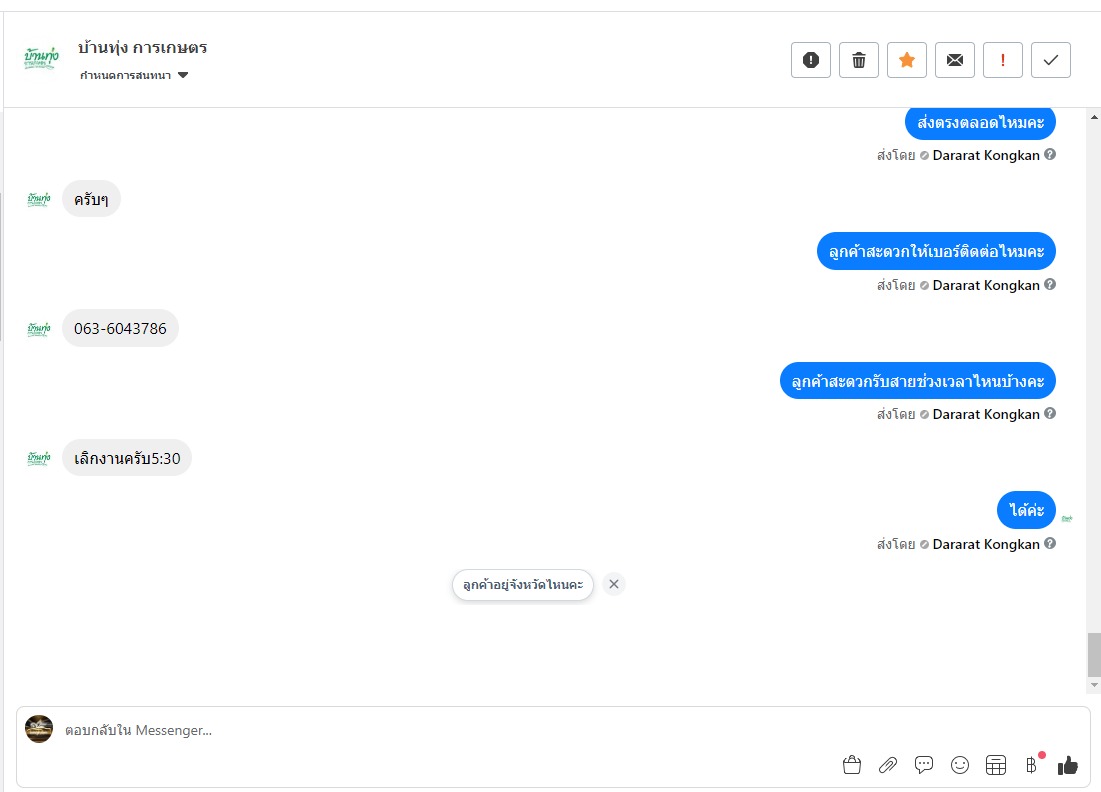
Task: Mark conversation done with checkmark icon
Action: 1050,60
